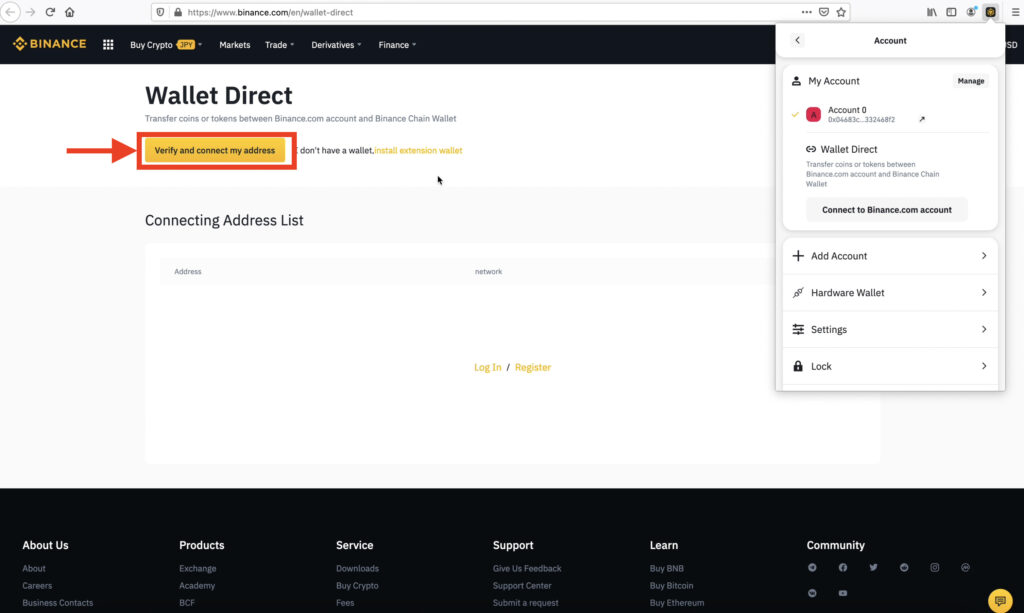Viewport: 1024px width, 613px height.
Task: Click the site security padlock icon
Action: click(x=178, y=12)
